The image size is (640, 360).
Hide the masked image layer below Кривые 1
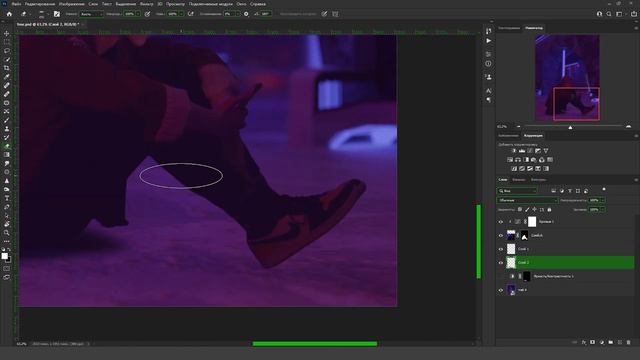point(501,236)
